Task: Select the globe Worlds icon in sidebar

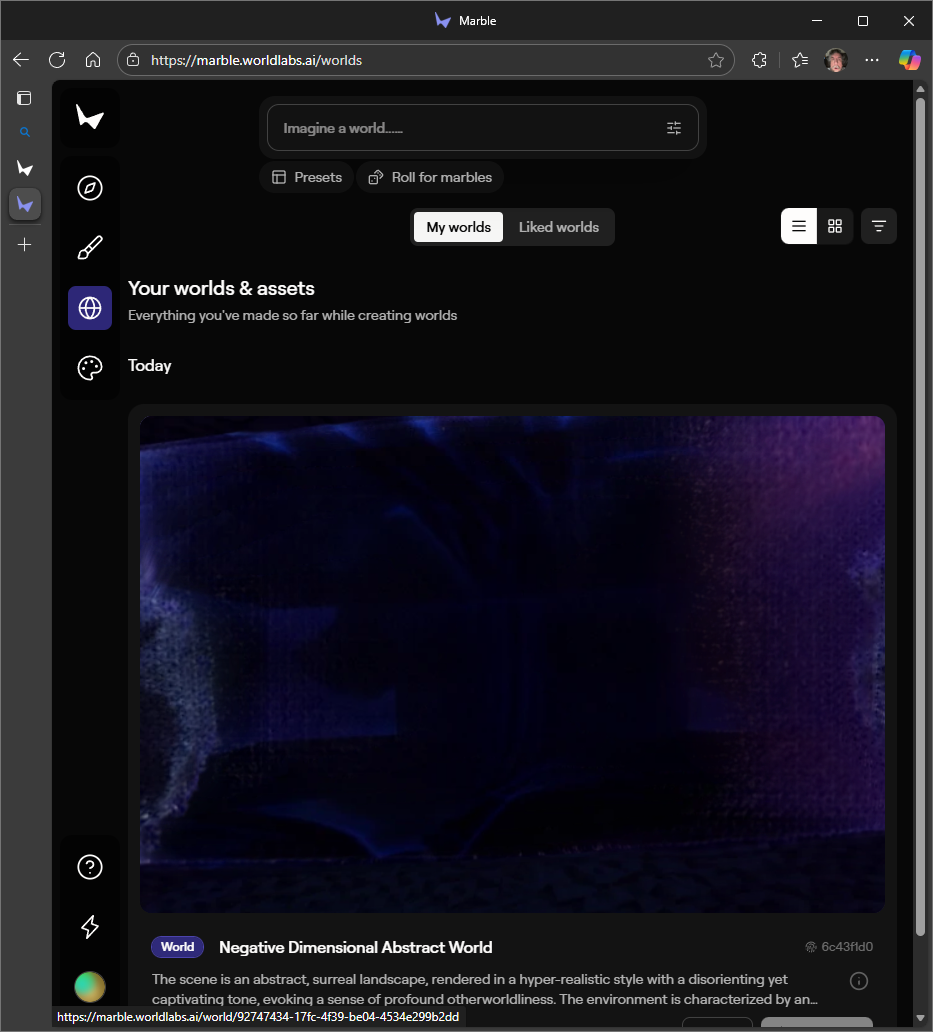Action: 90,308
